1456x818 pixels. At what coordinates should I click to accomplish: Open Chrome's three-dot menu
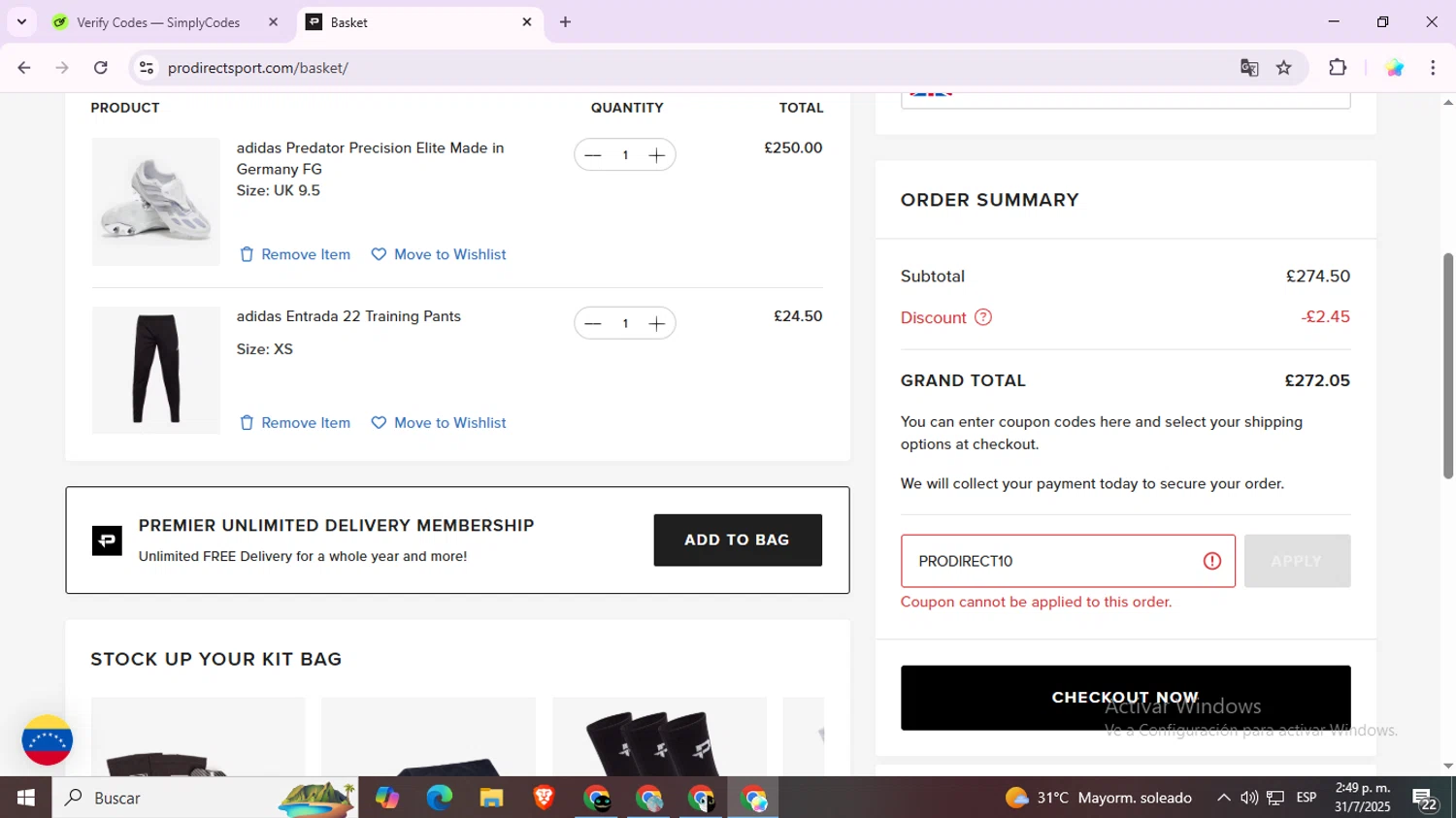(1433, 68)
